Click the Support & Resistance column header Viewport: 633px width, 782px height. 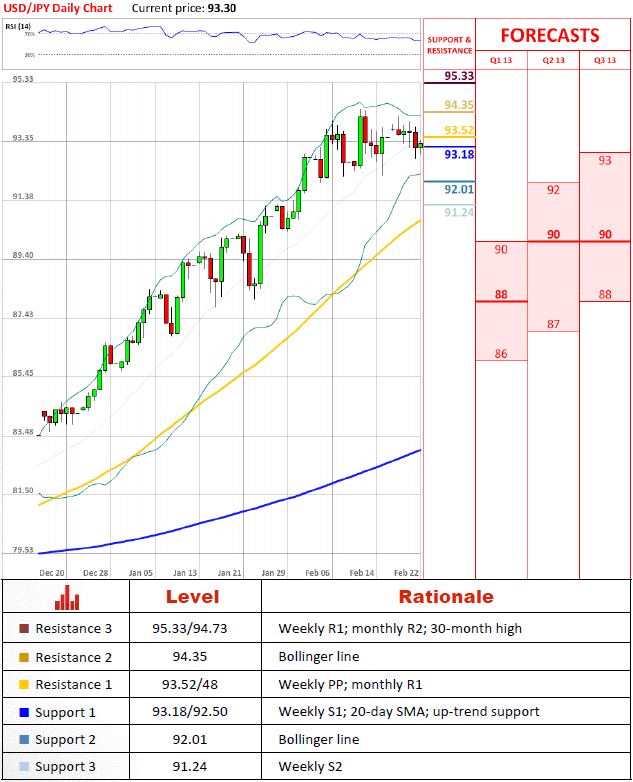pyautogui.click(x=449, y=45)
